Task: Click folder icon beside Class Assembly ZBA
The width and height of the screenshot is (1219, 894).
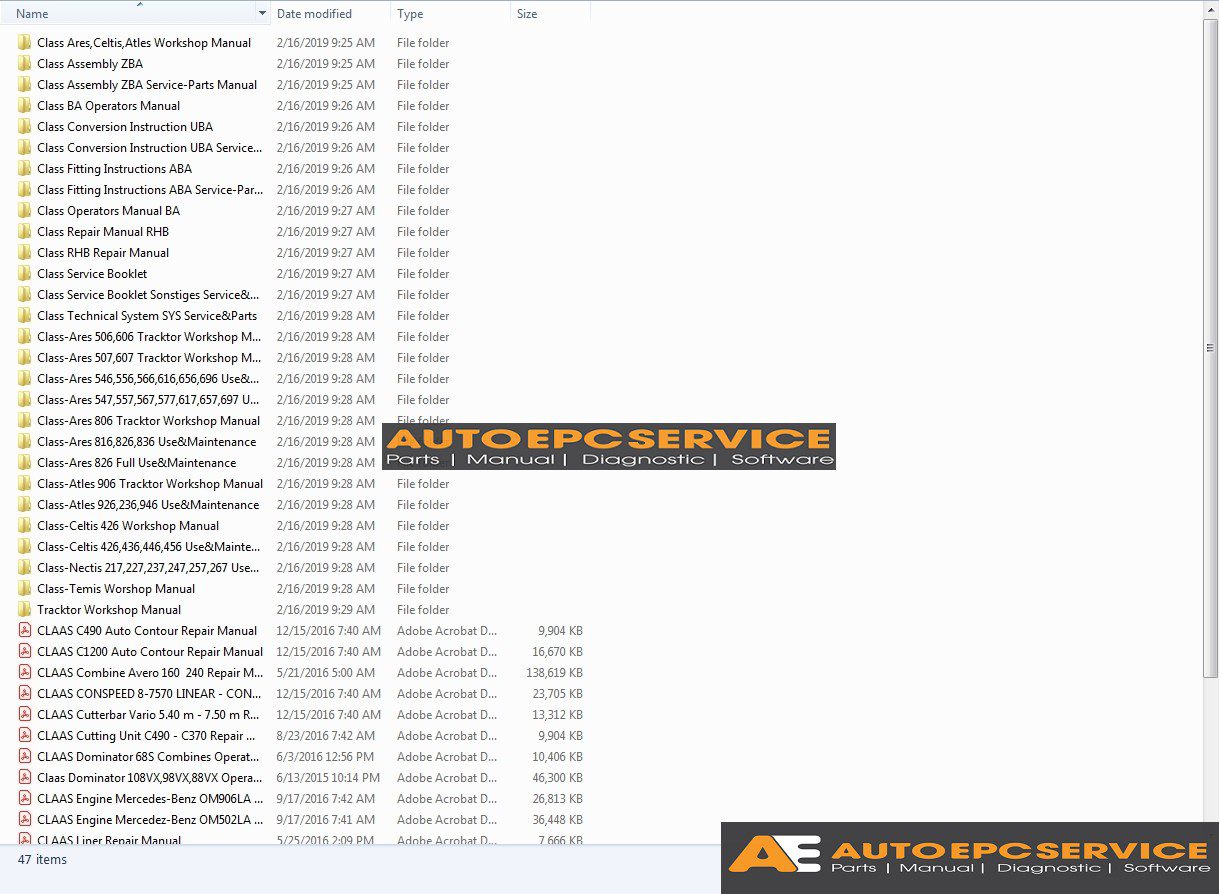Action: pos(24,64)
